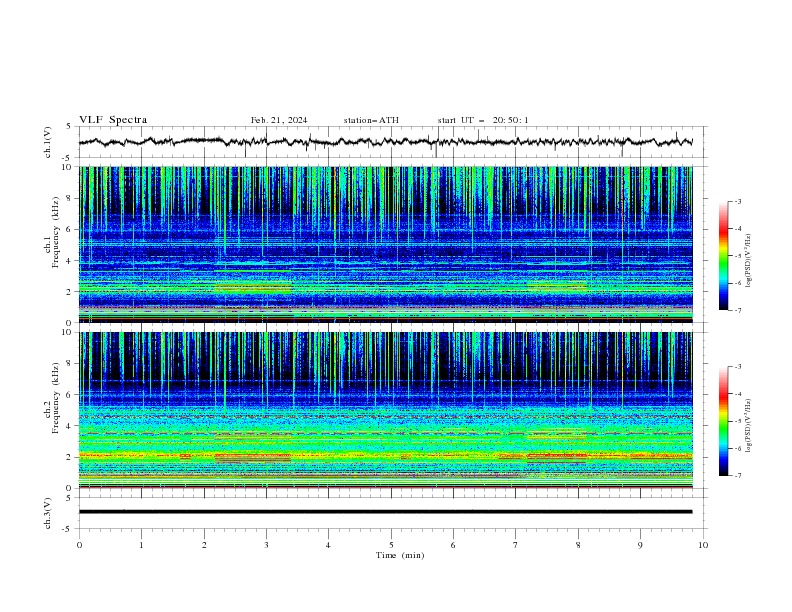Click the "Time (min)" axis label

[x=400, y=555]
